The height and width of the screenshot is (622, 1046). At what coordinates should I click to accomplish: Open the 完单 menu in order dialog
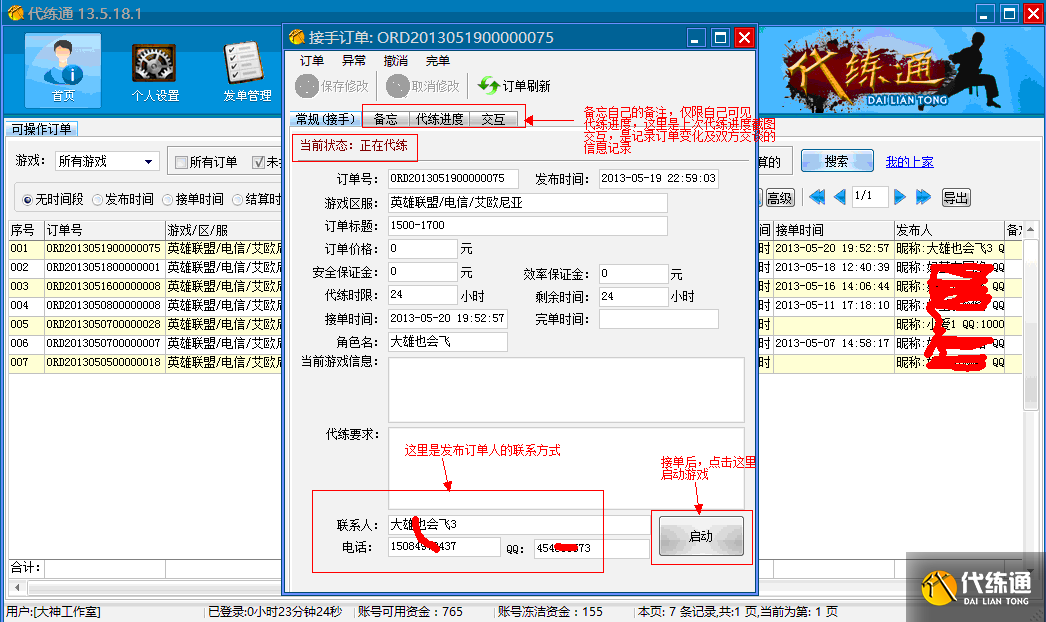tap(438, 61)
